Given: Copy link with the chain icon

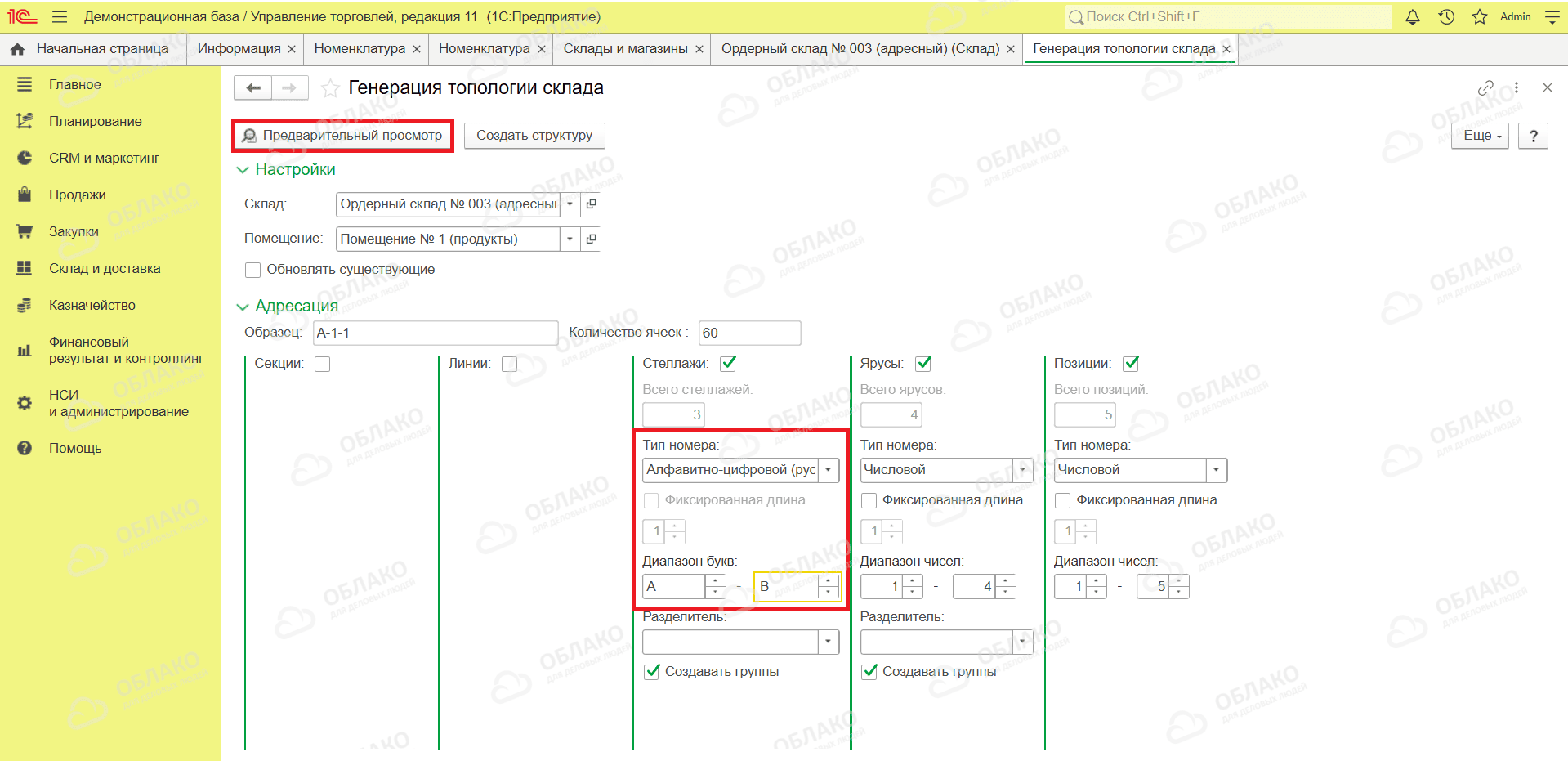Looking at the screenshot, I should (x=1485, y=87).
